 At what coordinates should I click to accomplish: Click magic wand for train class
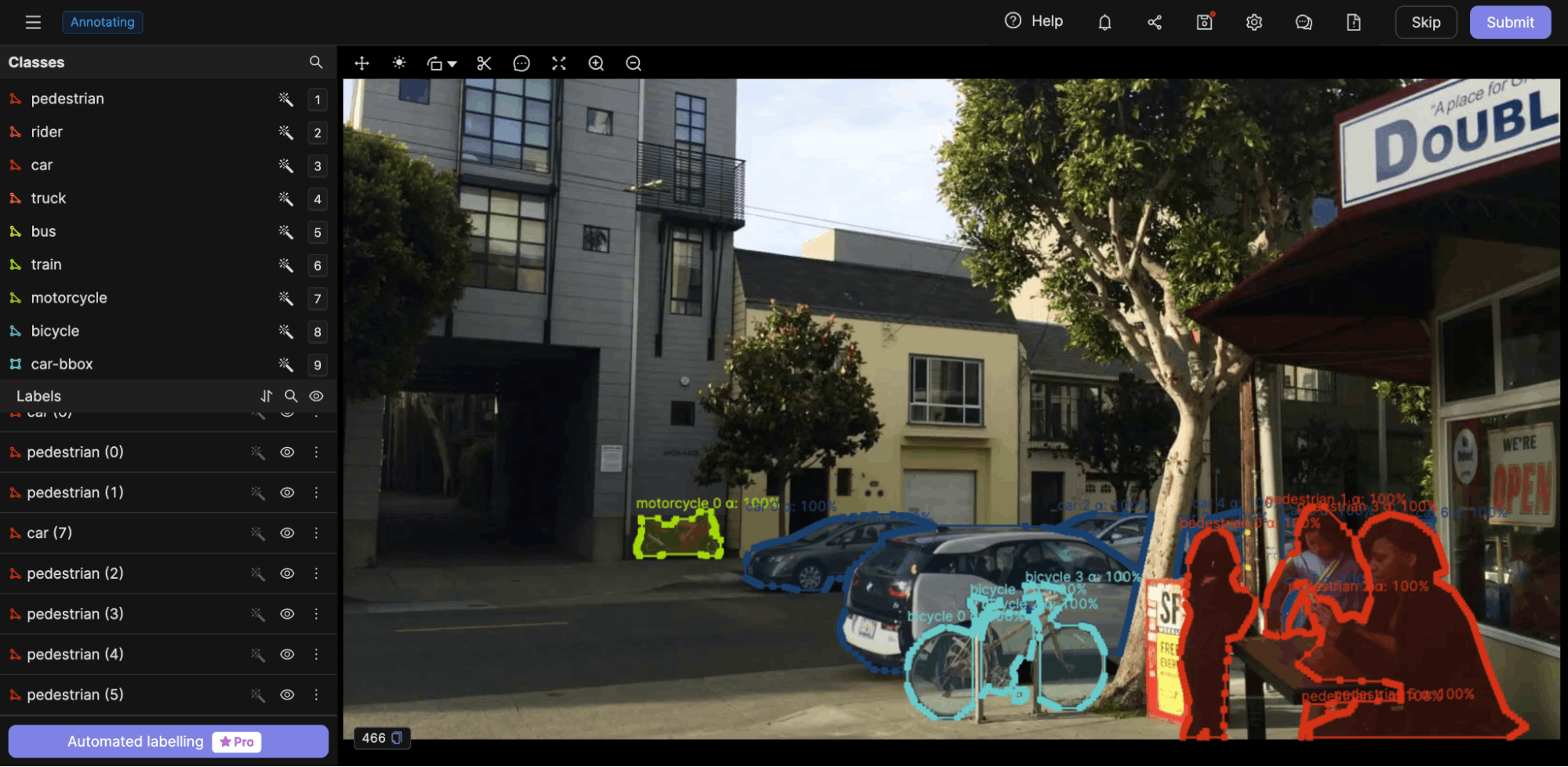coord(286,265)
